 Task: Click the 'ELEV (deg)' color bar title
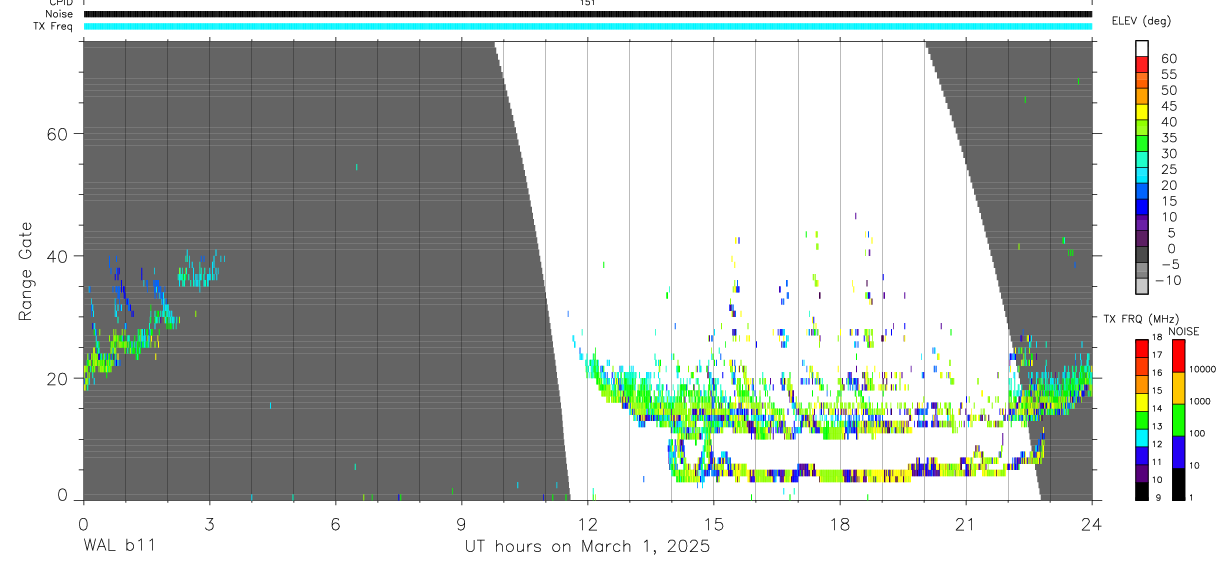[x=1141, y=21]
